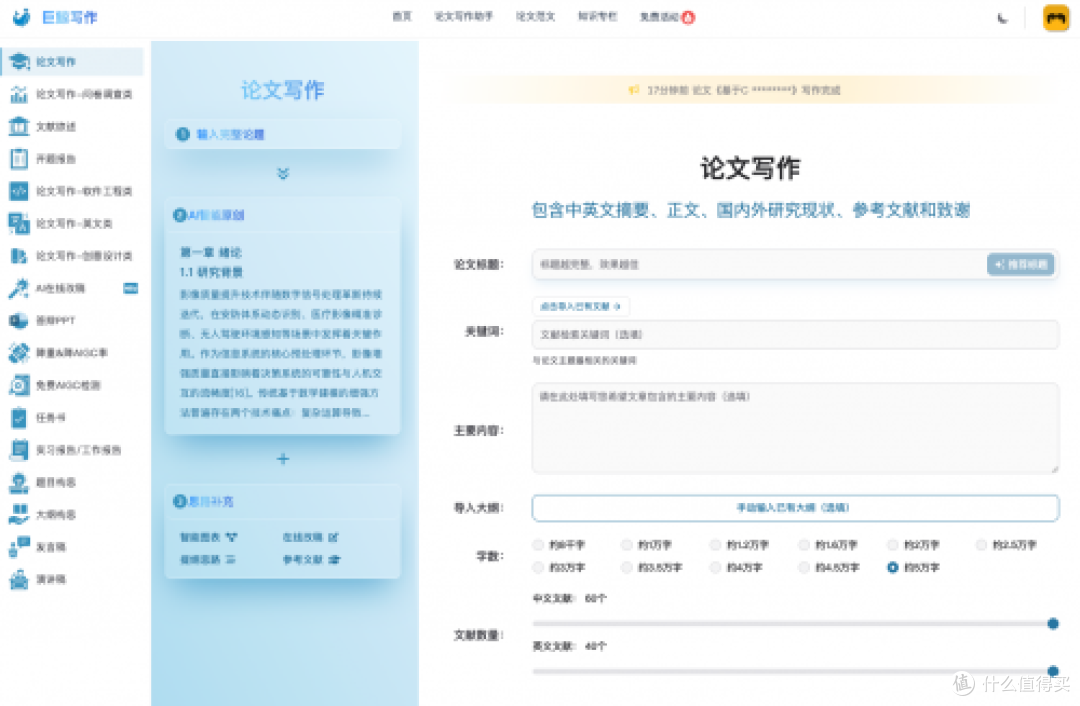Image resolution: width=1080 pixels, height=706 pixels.
Task: Select the 约2.5万字 word count option
Action: pyautogui.click(x=981, y=545)
